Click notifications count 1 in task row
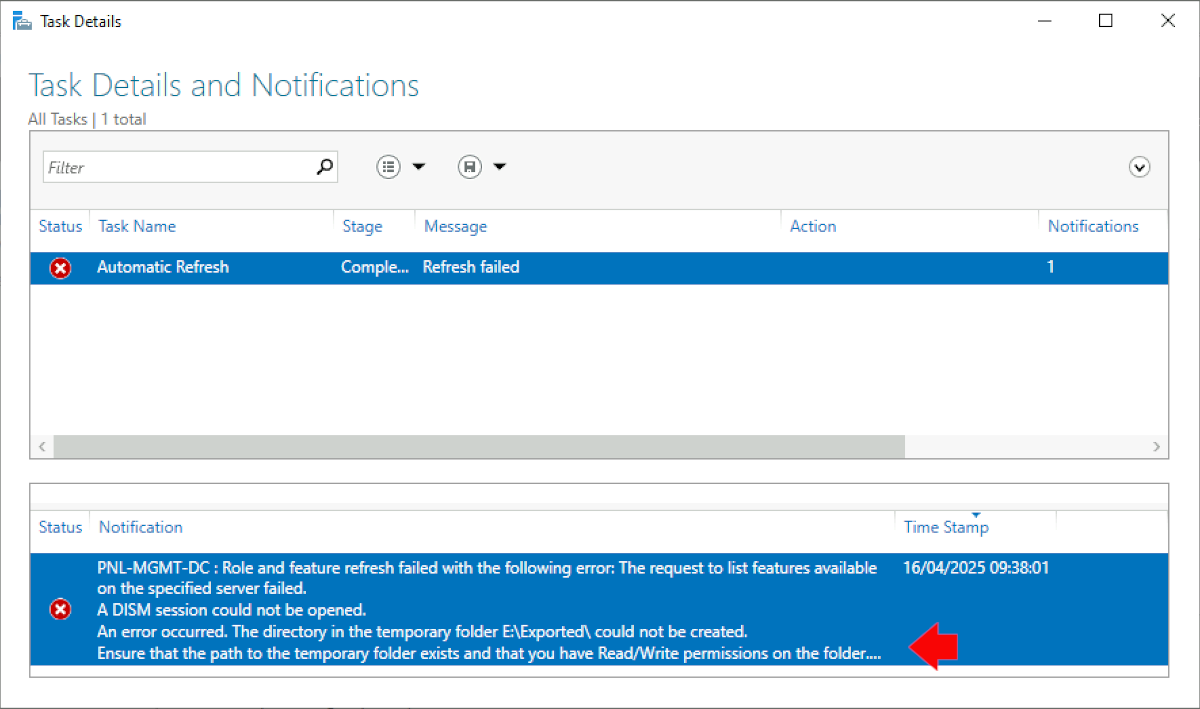The width and height of the screenshot is (1200, 709). [x=1051, y=267]
